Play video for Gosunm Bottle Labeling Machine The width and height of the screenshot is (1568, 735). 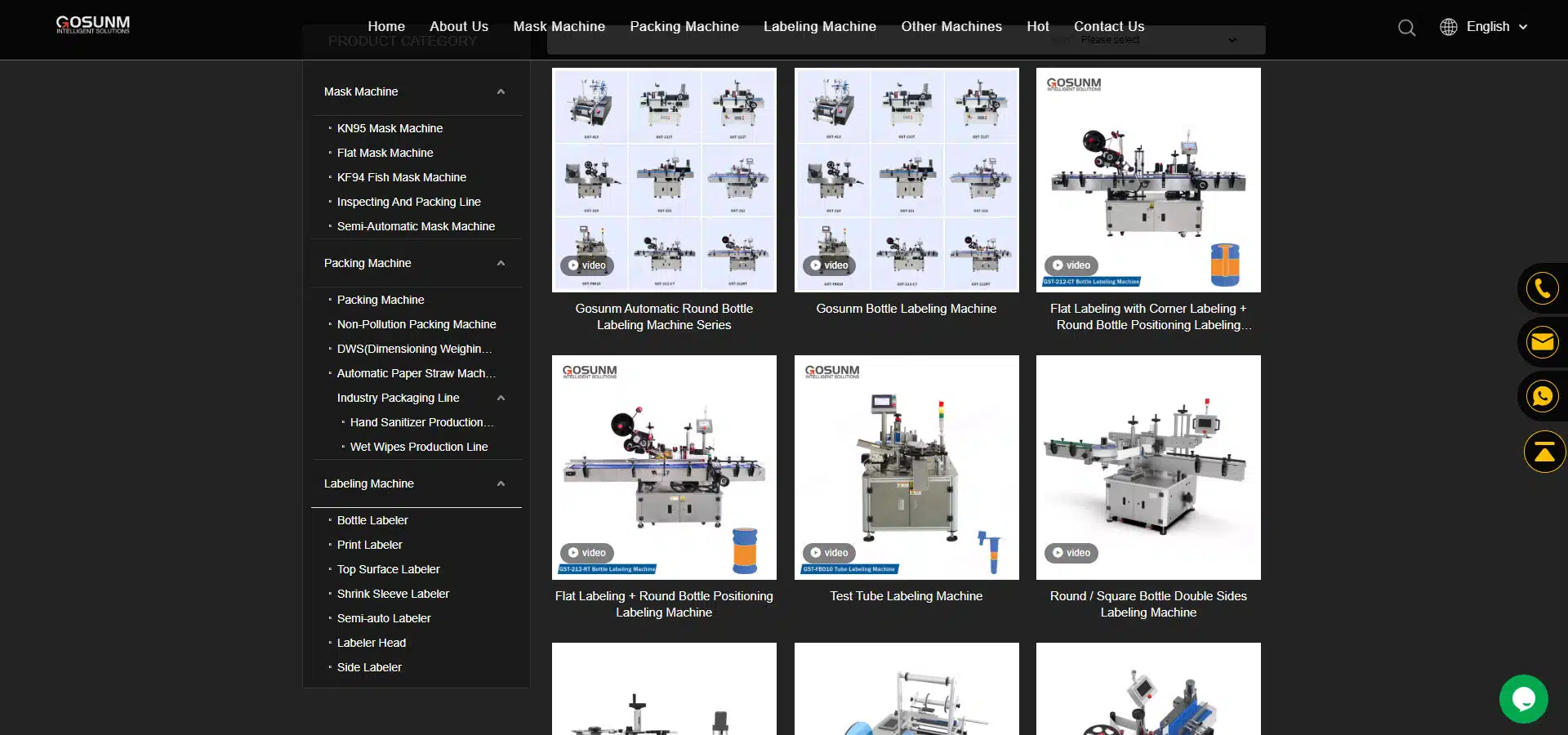(x=830, y=265)
